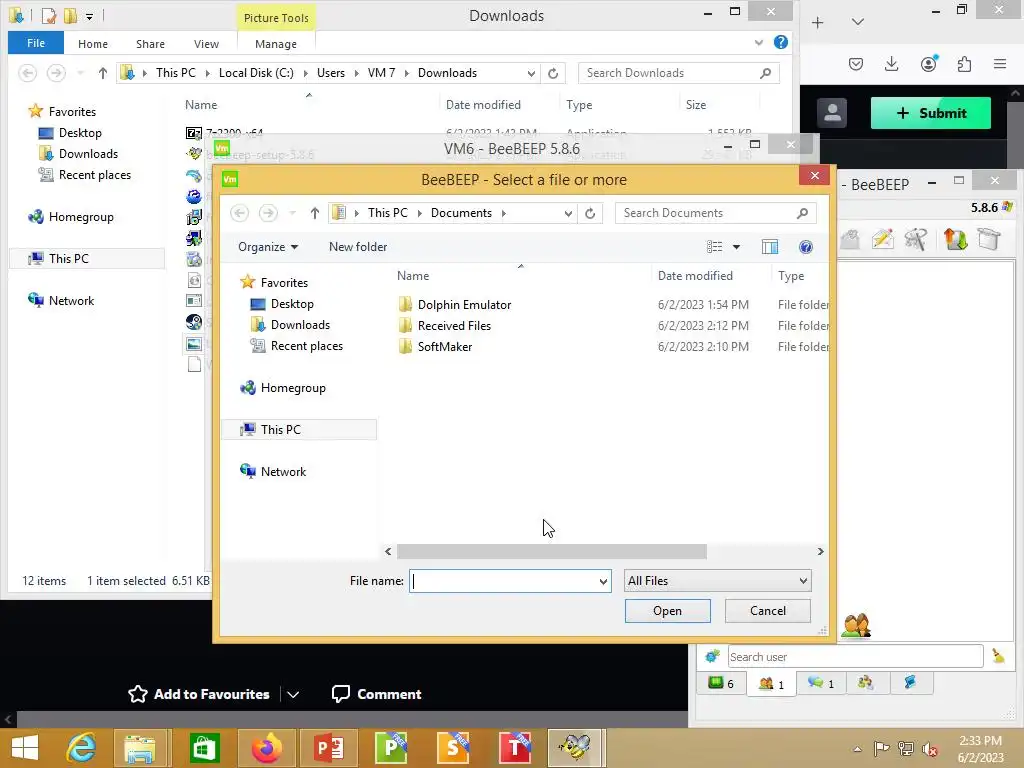Expand the dialog address bar history dropdown
1024x768 pixels.
coord(568,213)
